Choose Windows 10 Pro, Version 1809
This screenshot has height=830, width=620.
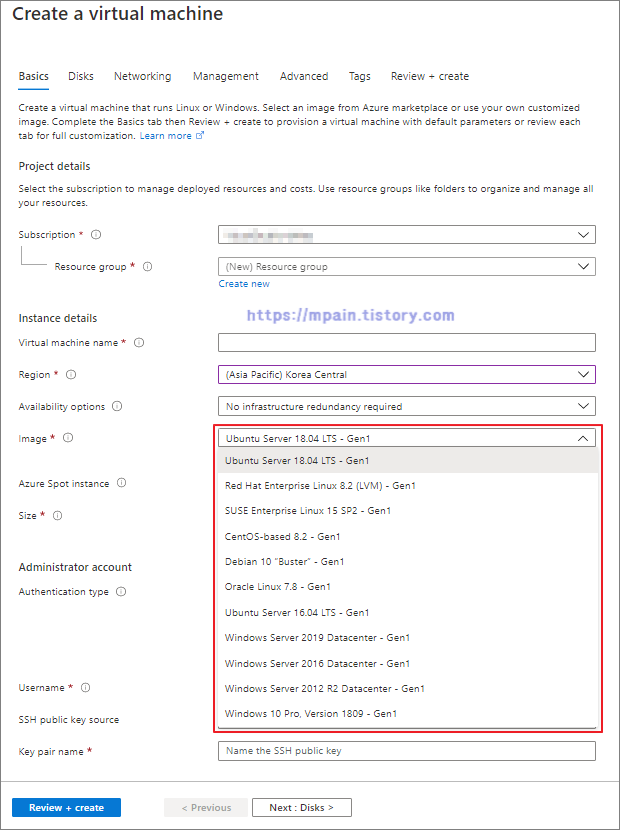(408, 714)
